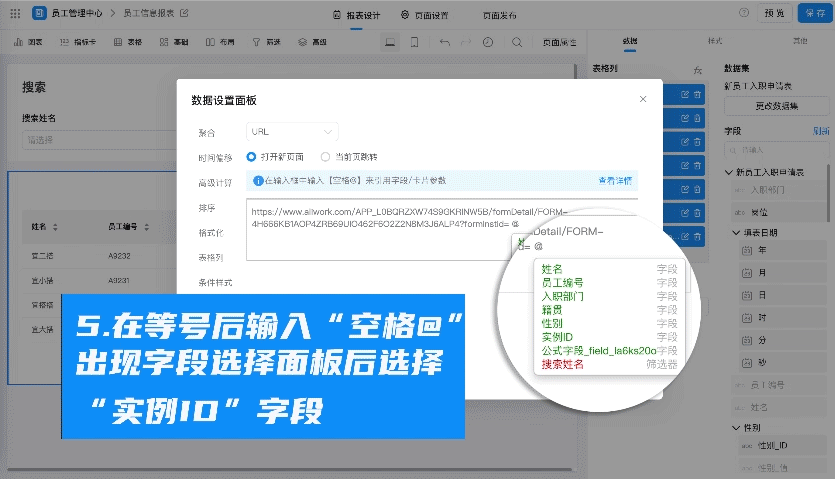Open the 搜索姓名 请选择 dropdown
This screenshot has height=479, width=835.
100,140
